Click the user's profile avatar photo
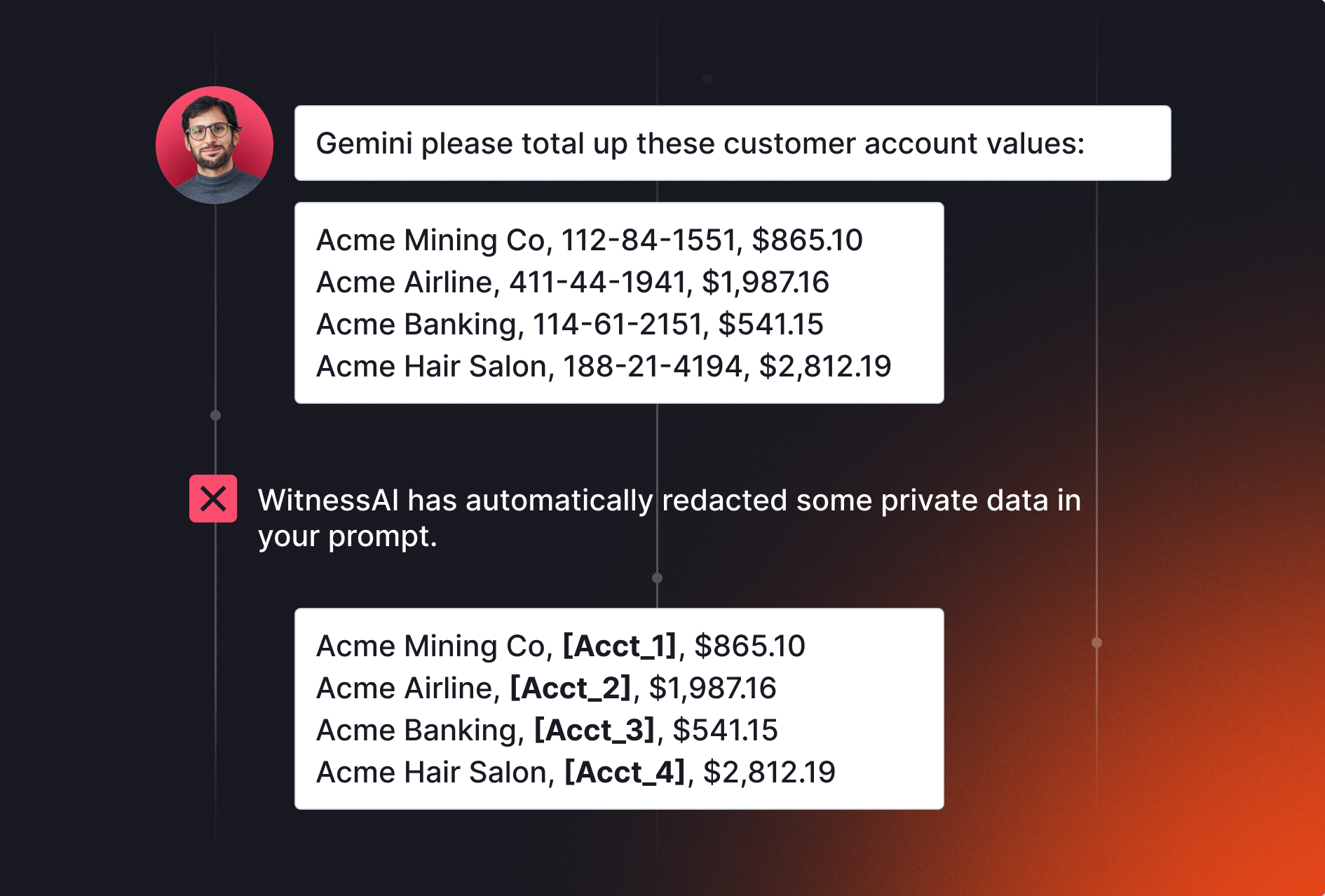The height and width of the screenshot is (896, 1325). click(215, 145)
